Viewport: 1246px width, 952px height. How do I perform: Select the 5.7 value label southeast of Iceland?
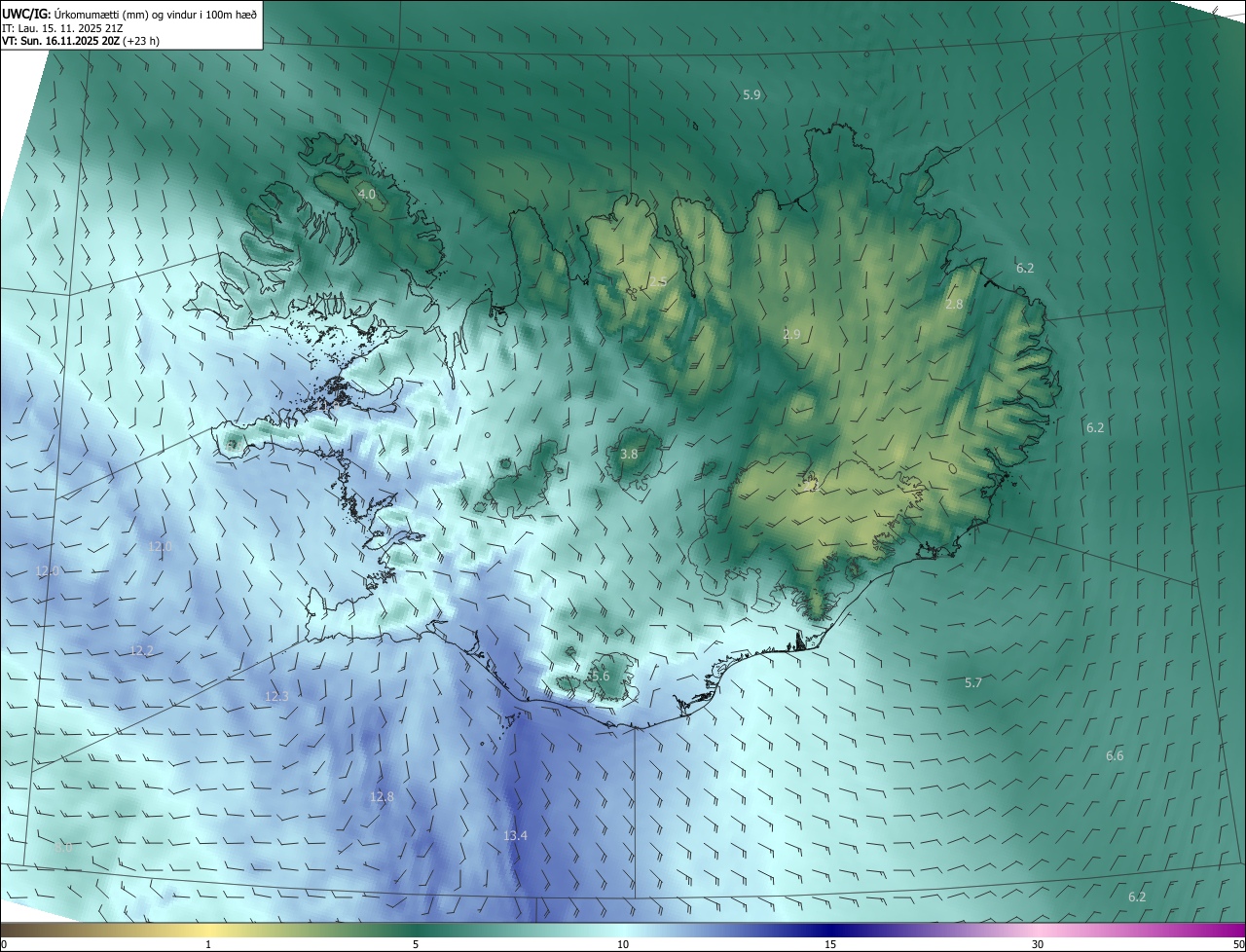point(972,683)
